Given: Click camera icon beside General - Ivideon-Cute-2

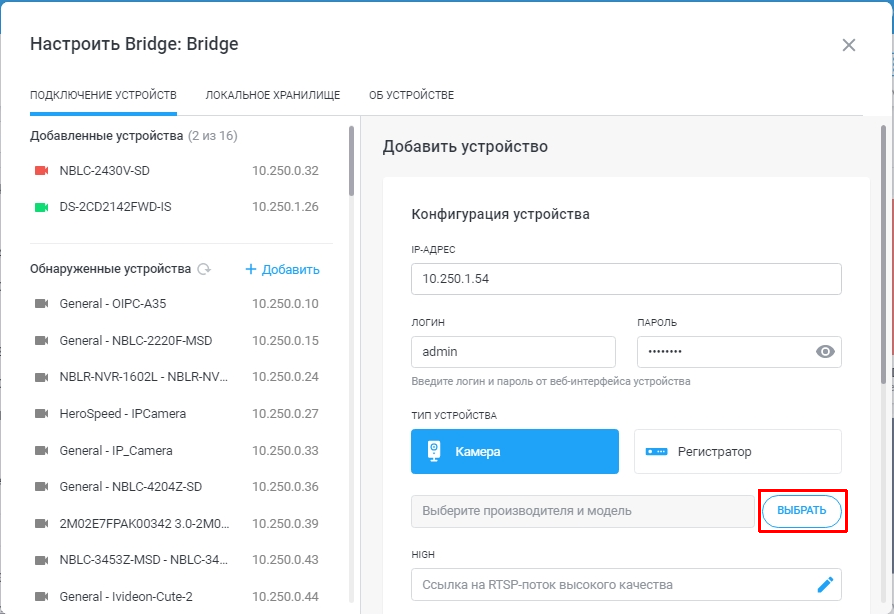Looking at the screenshot, I should (x=42, y=596).
